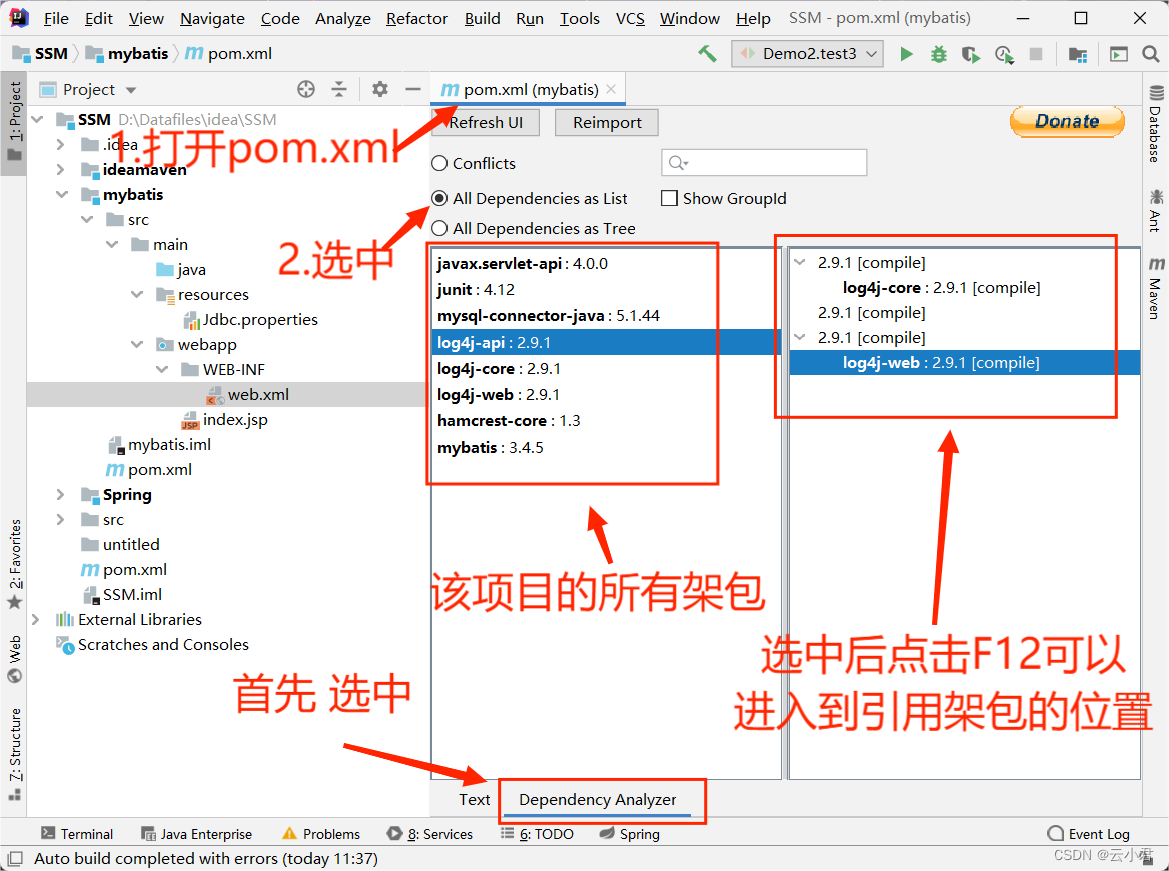The height and width of the screenshot is (871, 1169).
Task: Click the Refresh UI button
Action: [486, 122]
